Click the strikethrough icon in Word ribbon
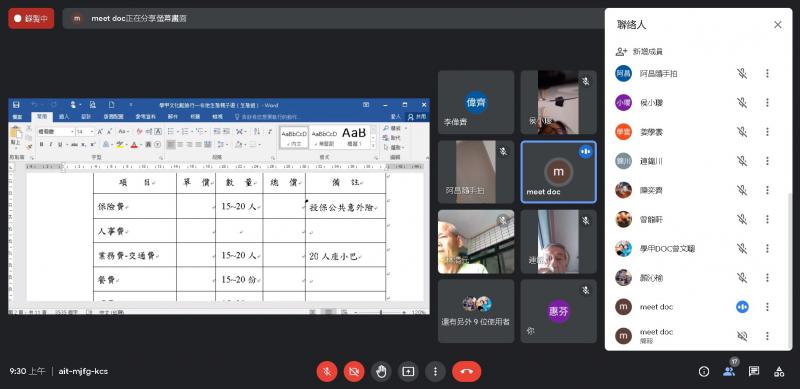 tap(74, 144)
